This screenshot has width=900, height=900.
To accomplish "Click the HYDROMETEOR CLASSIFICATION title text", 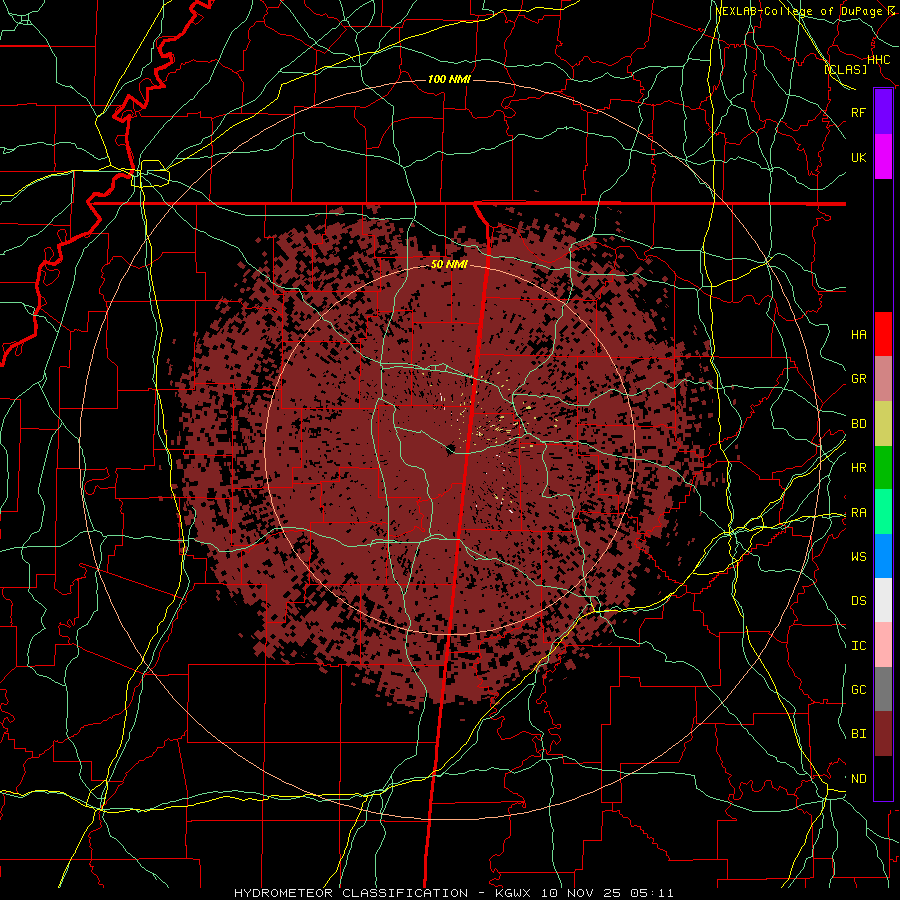I will 351,893.
